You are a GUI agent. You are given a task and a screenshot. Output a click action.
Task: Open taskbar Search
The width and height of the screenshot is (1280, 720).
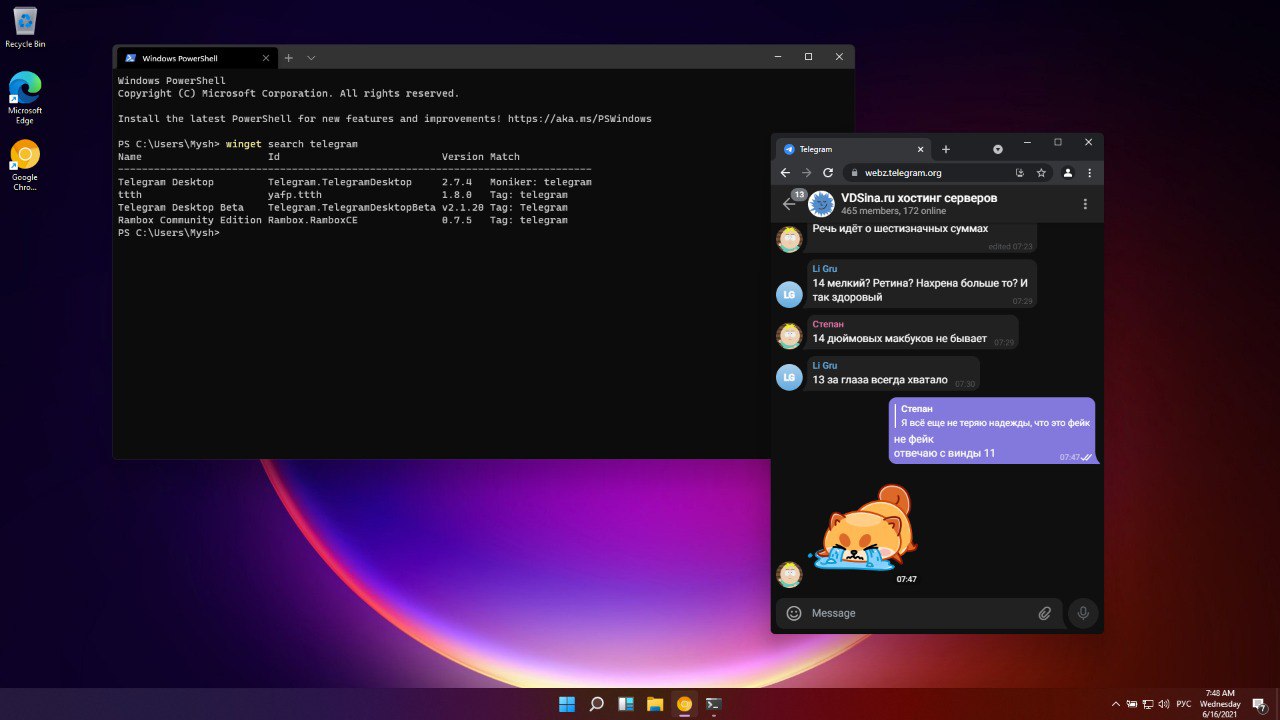pos(596,704)
